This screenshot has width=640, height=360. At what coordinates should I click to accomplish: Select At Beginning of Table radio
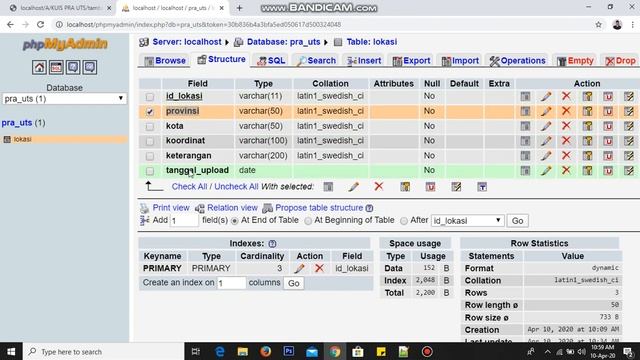point(308,221)
